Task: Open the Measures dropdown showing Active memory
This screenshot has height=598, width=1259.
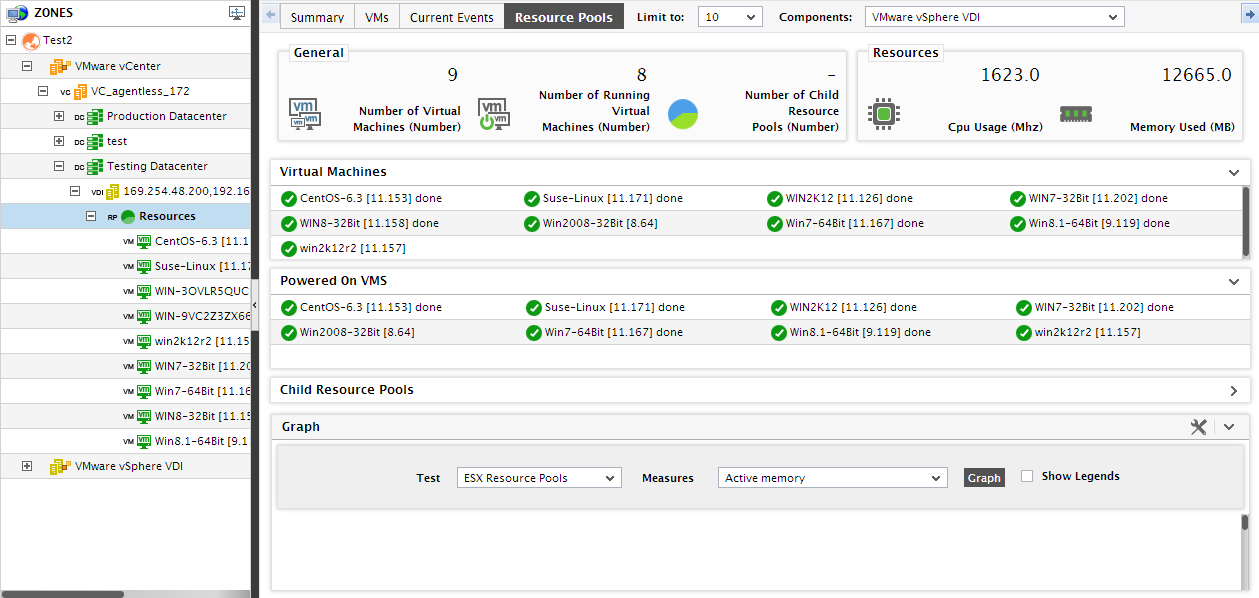Action: click(x=832, y=478)
